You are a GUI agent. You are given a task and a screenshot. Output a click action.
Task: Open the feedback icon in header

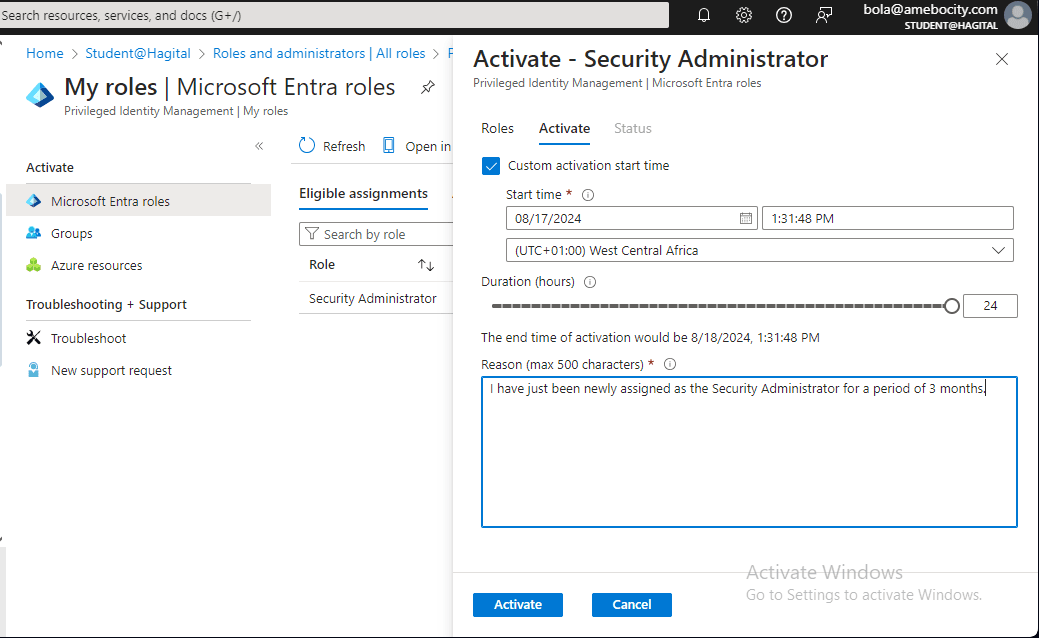tap(824, 15)
